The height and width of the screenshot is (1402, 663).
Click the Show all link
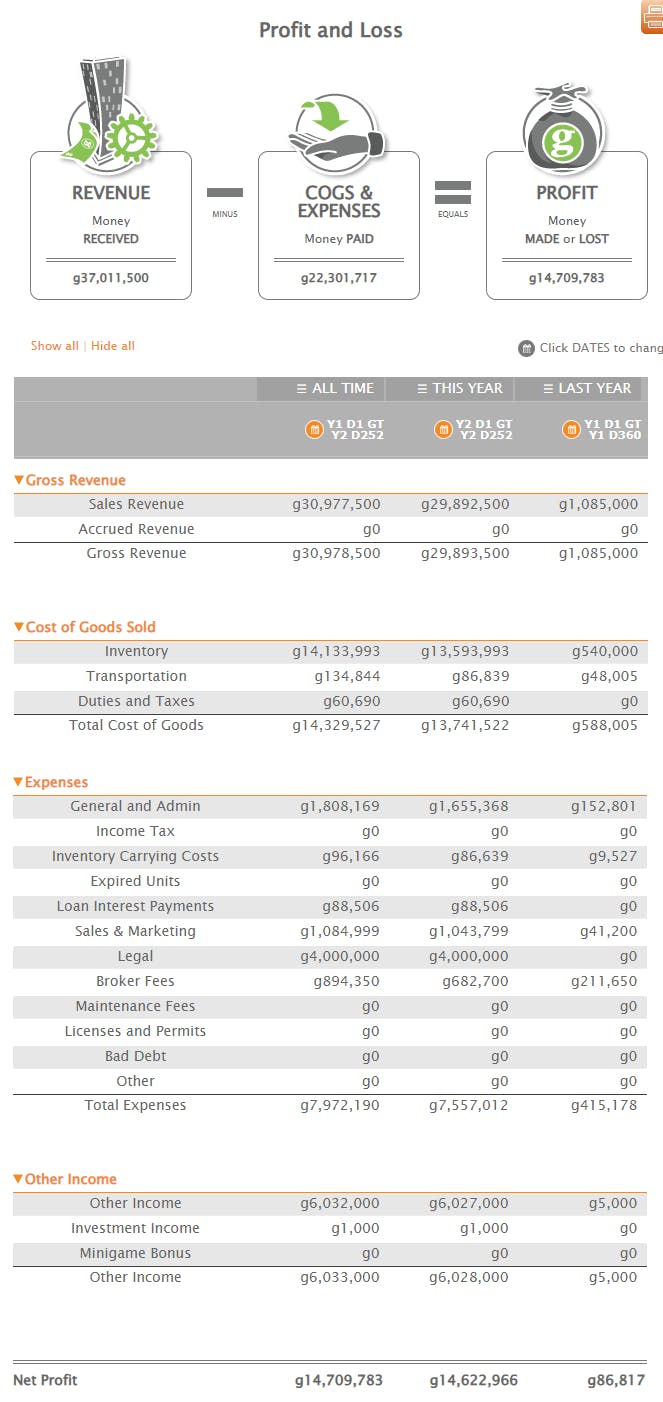(54, 346)
